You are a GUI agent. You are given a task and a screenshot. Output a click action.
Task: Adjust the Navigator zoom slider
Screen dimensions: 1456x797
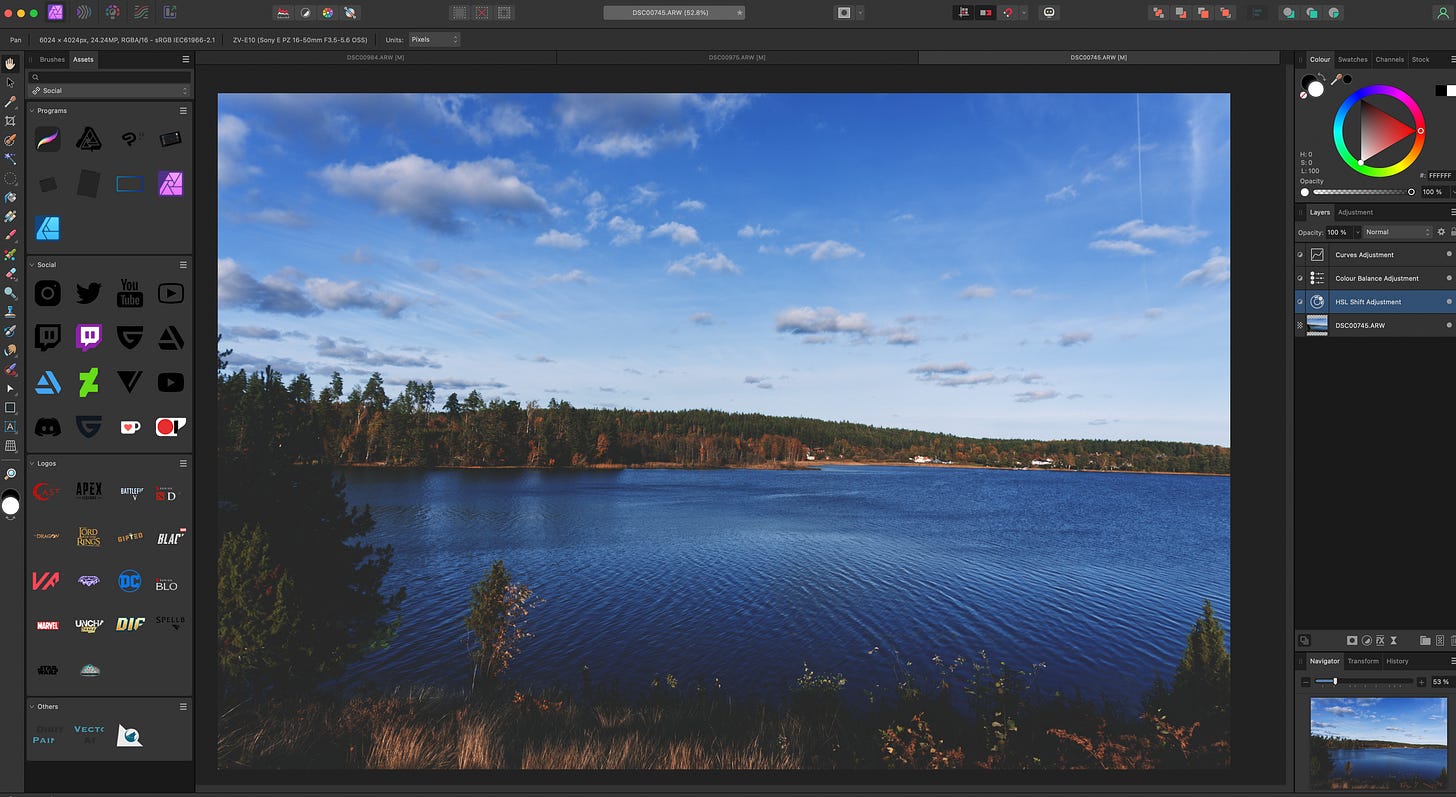click(x=1362, y=682)
